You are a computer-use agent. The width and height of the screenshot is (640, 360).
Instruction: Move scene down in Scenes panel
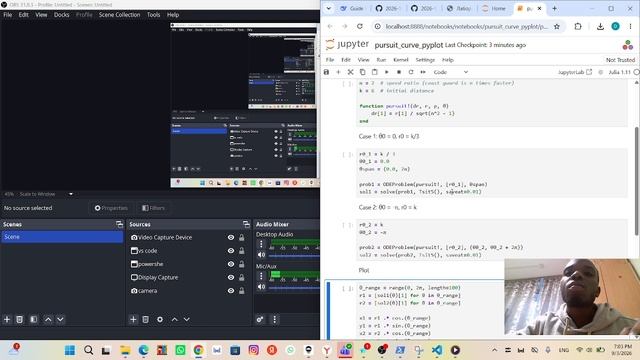(60, 319)
